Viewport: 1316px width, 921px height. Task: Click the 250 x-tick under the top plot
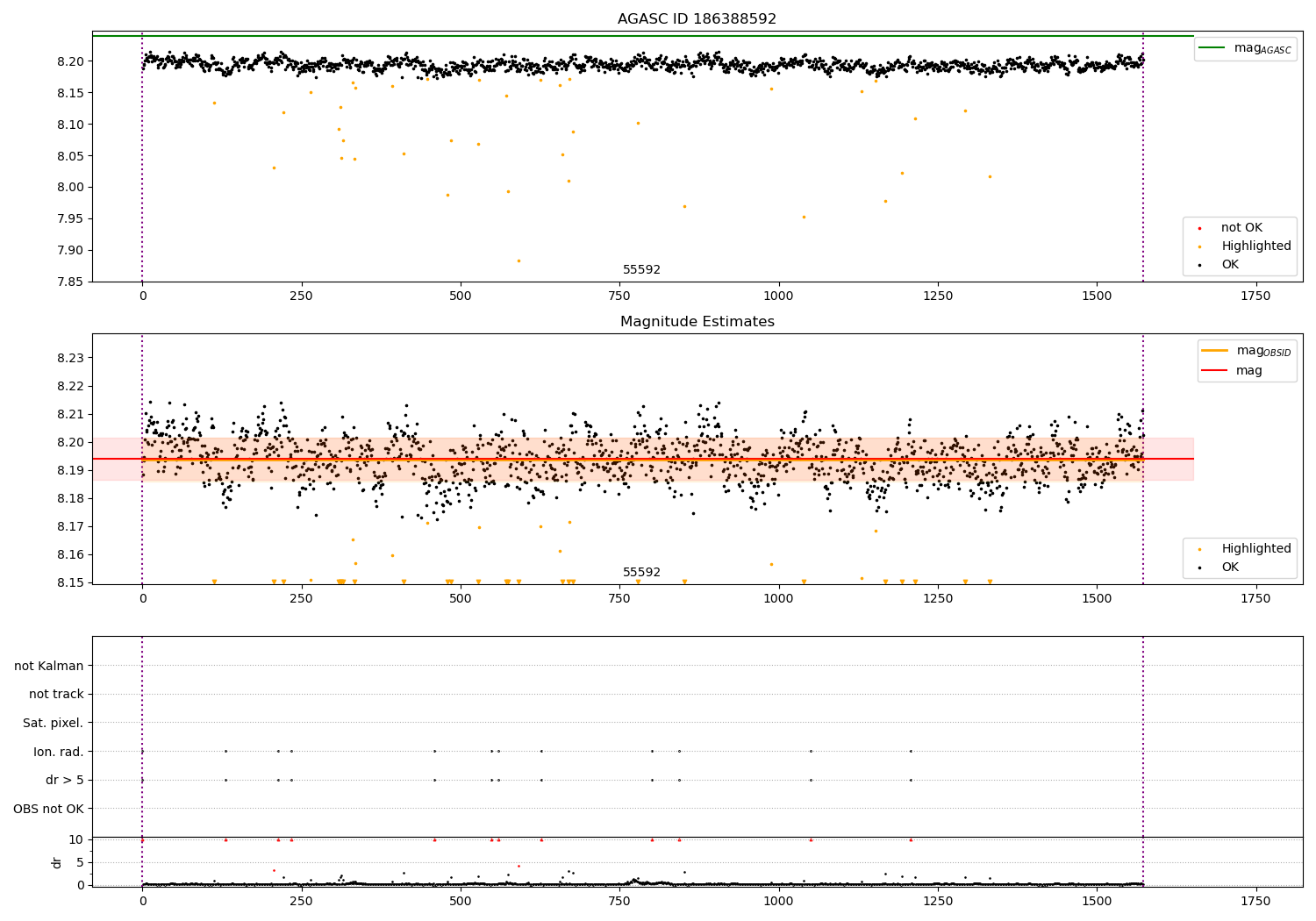[x=301, y=296]
